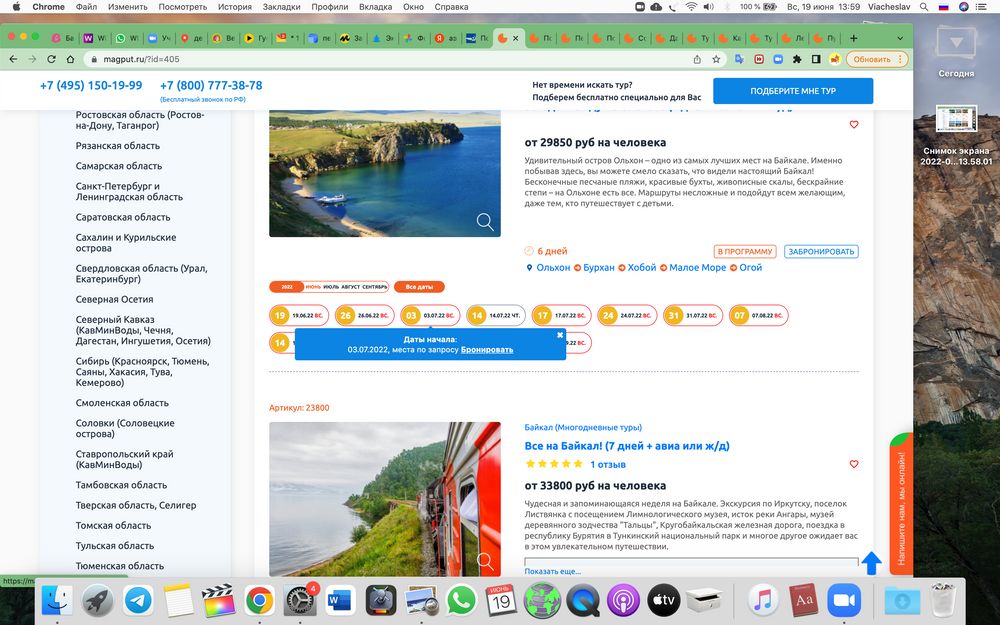Close the blue dates tooltip popup

(560, 335)
